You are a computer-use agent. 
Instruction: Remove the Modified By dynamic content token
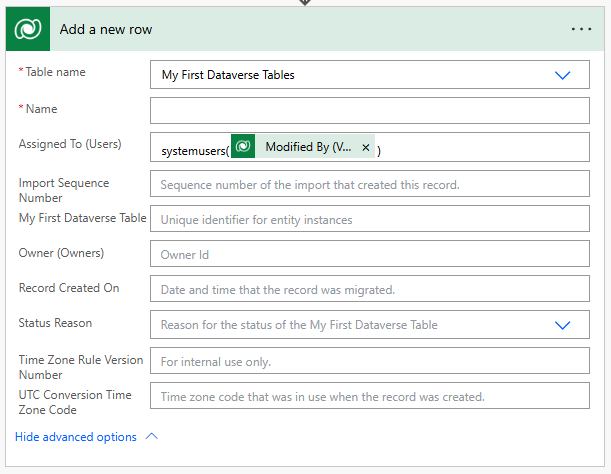click(x=365, y=148)
